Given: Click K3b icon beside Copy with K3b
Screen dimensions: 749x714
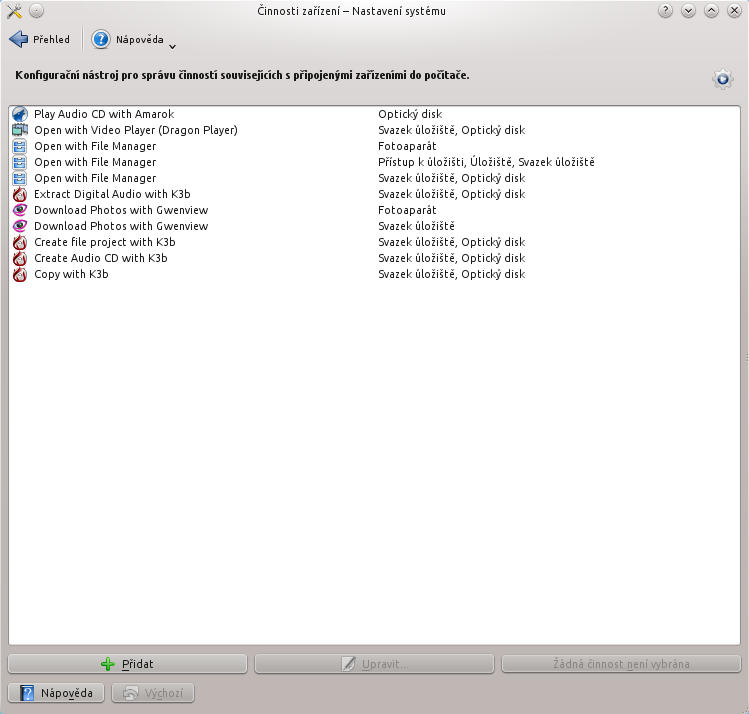Looking at the screenshot, I should coord(20,274).
